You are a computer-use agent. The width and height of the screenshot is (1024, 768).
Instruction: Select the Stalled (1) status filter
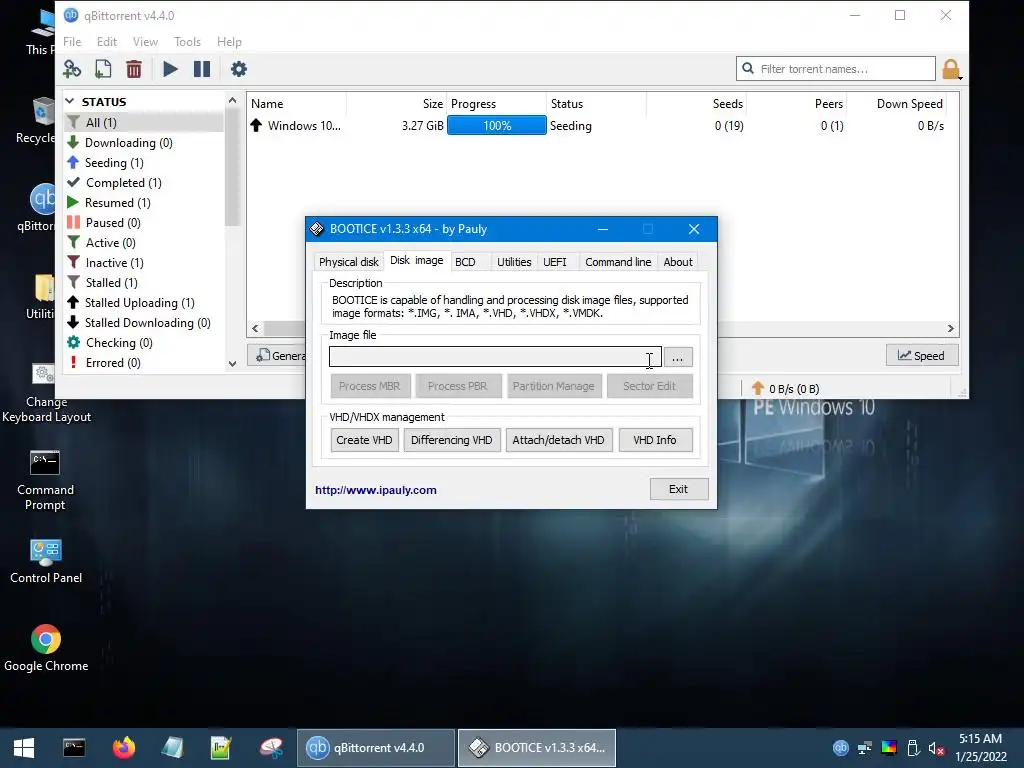point(111,283)
